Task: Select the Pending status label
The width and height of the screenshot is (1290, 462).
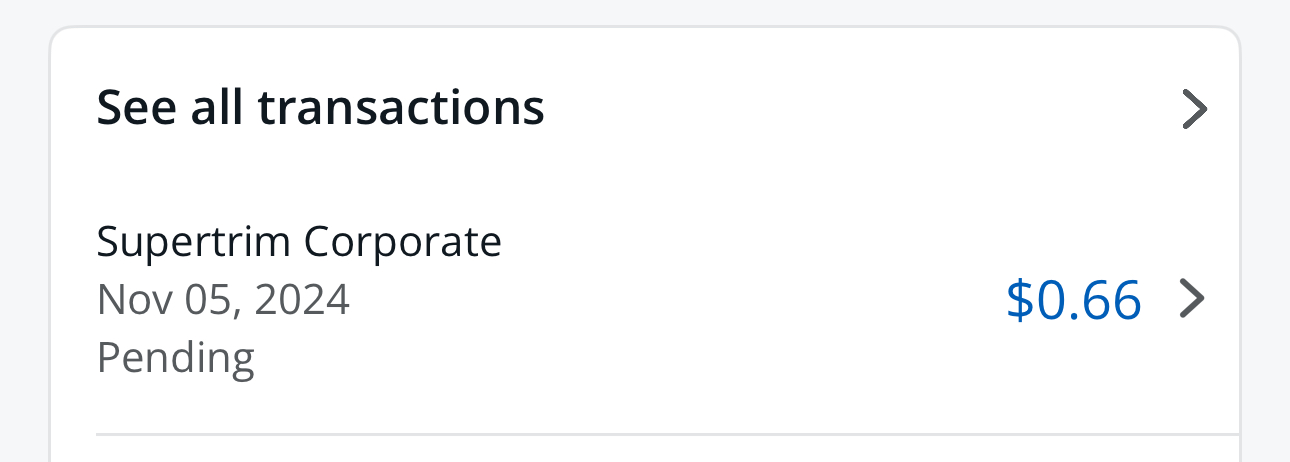Action: [176, 358]
